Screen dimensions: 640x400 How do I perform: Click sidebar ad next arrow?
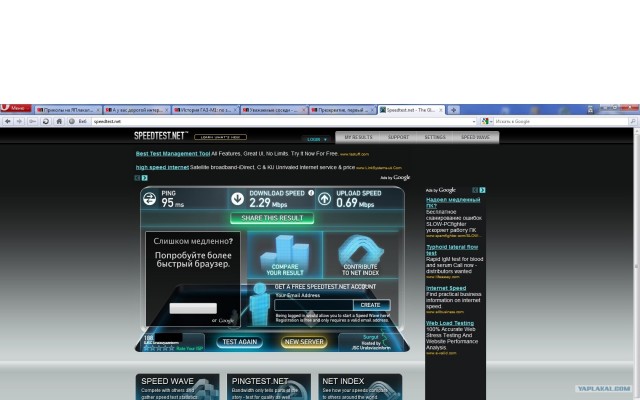[482, 190]
